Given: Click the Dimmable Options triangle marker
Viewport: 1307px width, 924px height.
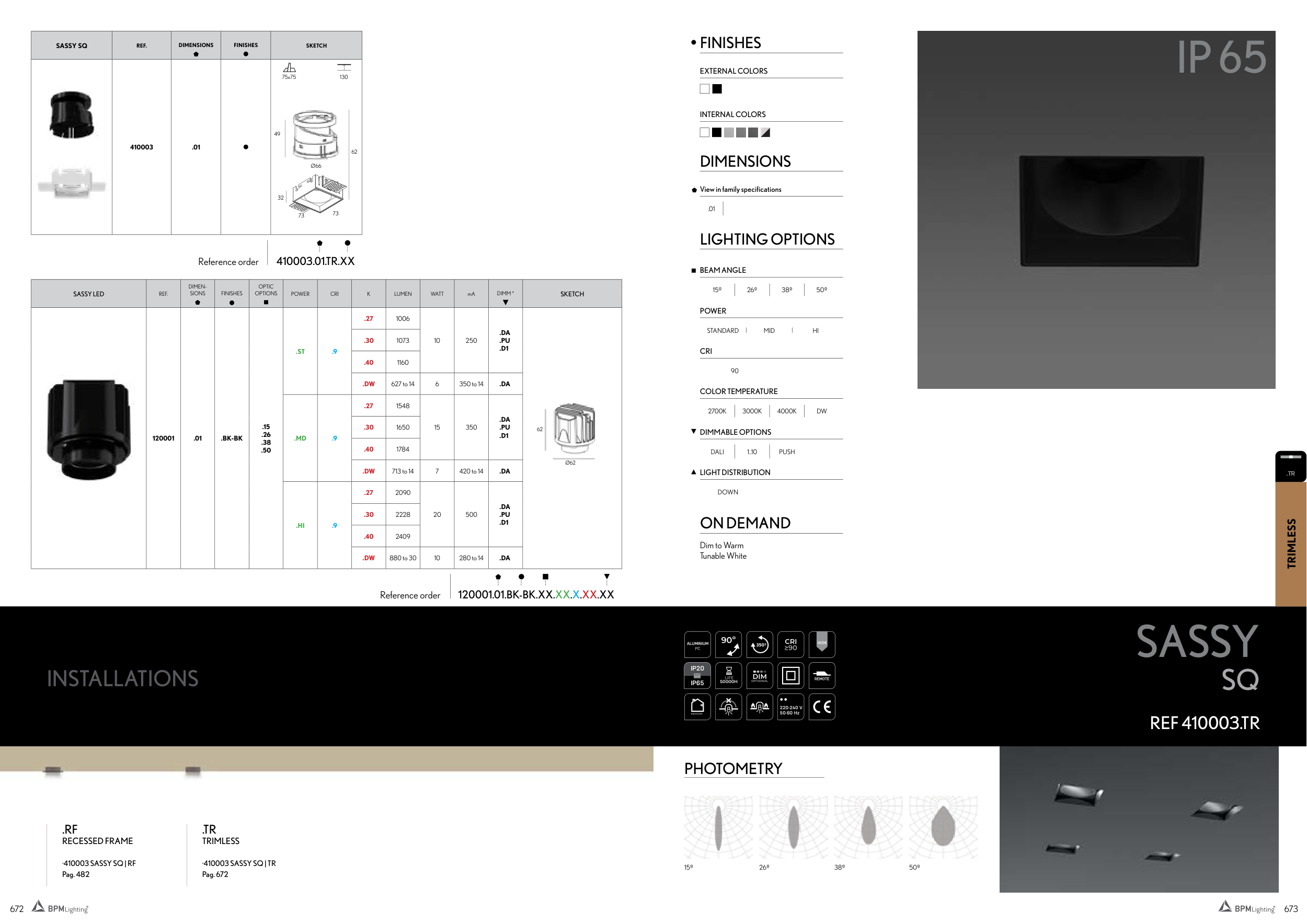Looking at the screenshot, I should (x=693, y=432).
